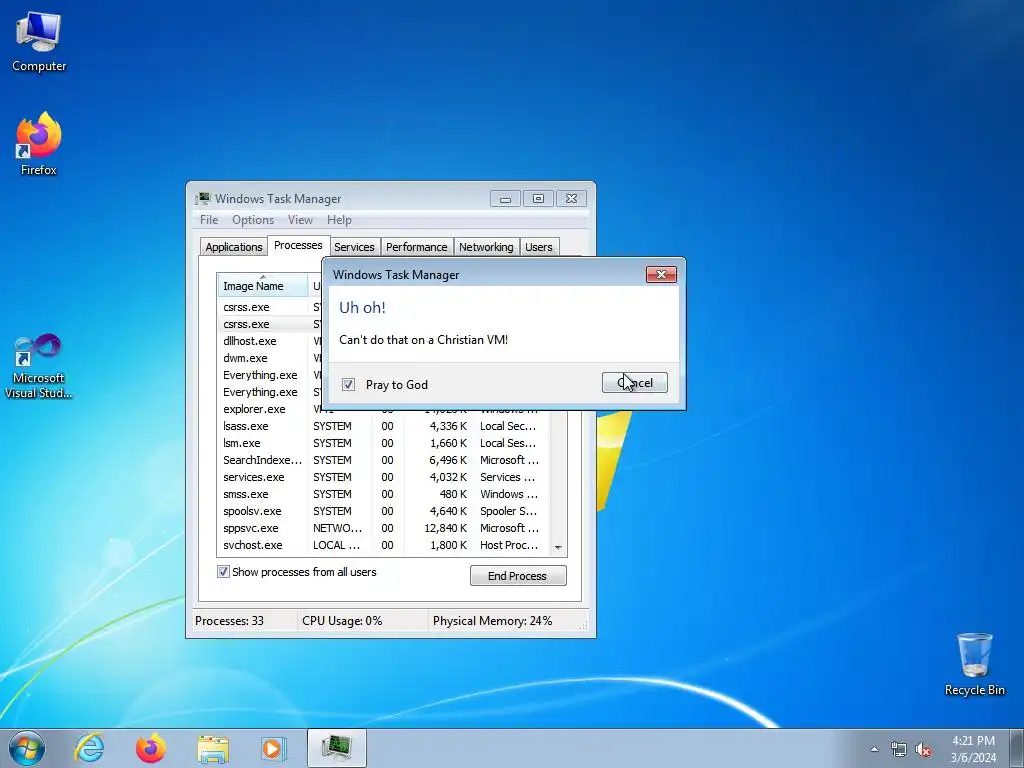1024x768 pixels.
Task: Click Task Manager title bar icon
Action: coord(202,199)
